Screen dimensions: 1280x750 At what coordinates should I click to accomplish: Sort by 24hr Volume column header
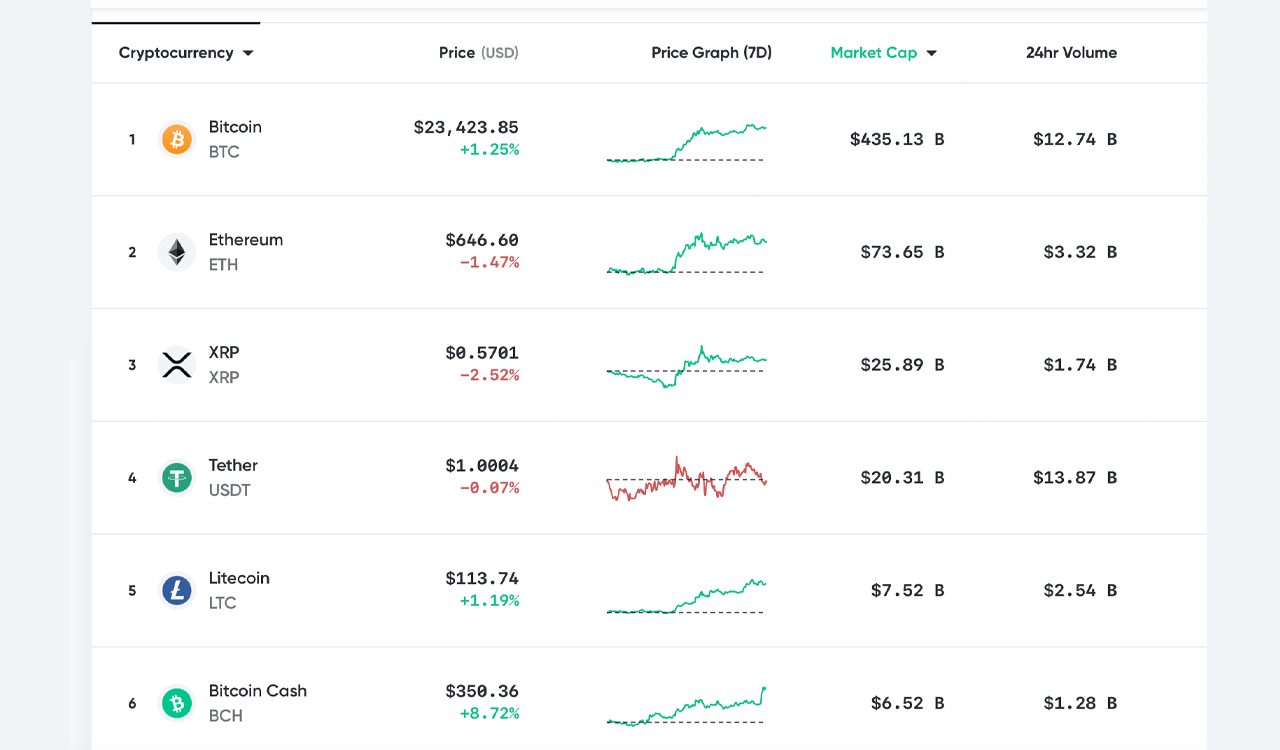[1072, 53]
